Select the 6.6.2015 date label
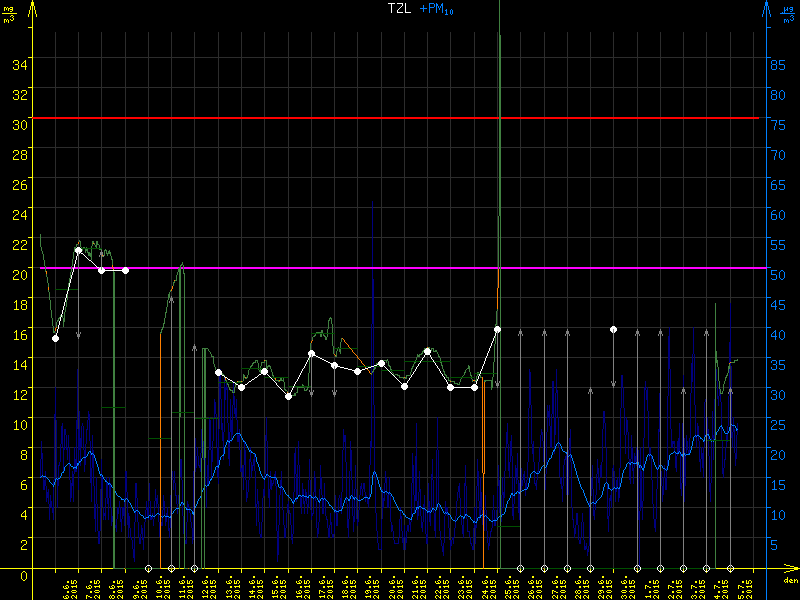 (68, 589)
